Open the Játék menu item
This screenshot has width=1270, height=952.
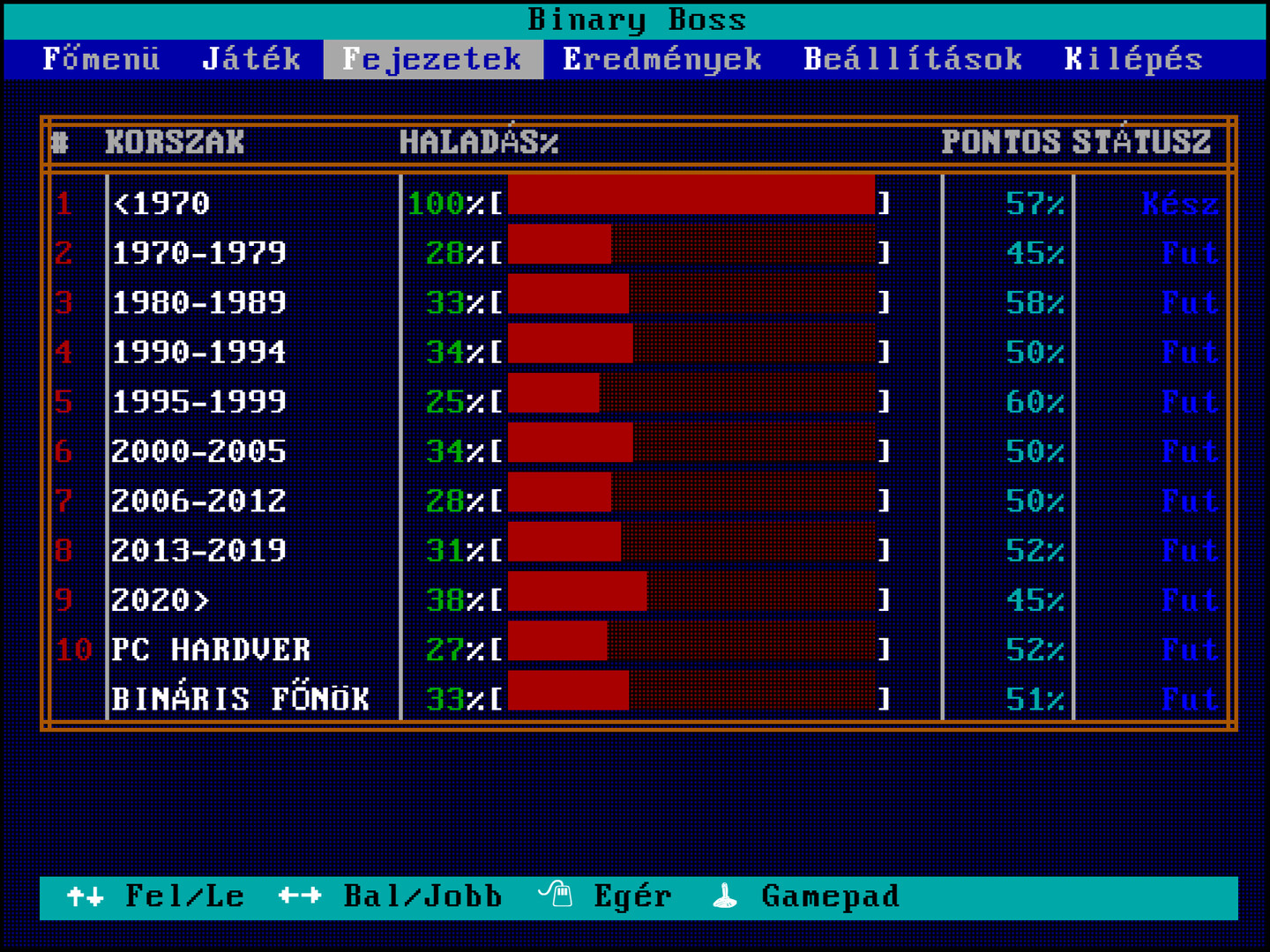pos(251,59)
